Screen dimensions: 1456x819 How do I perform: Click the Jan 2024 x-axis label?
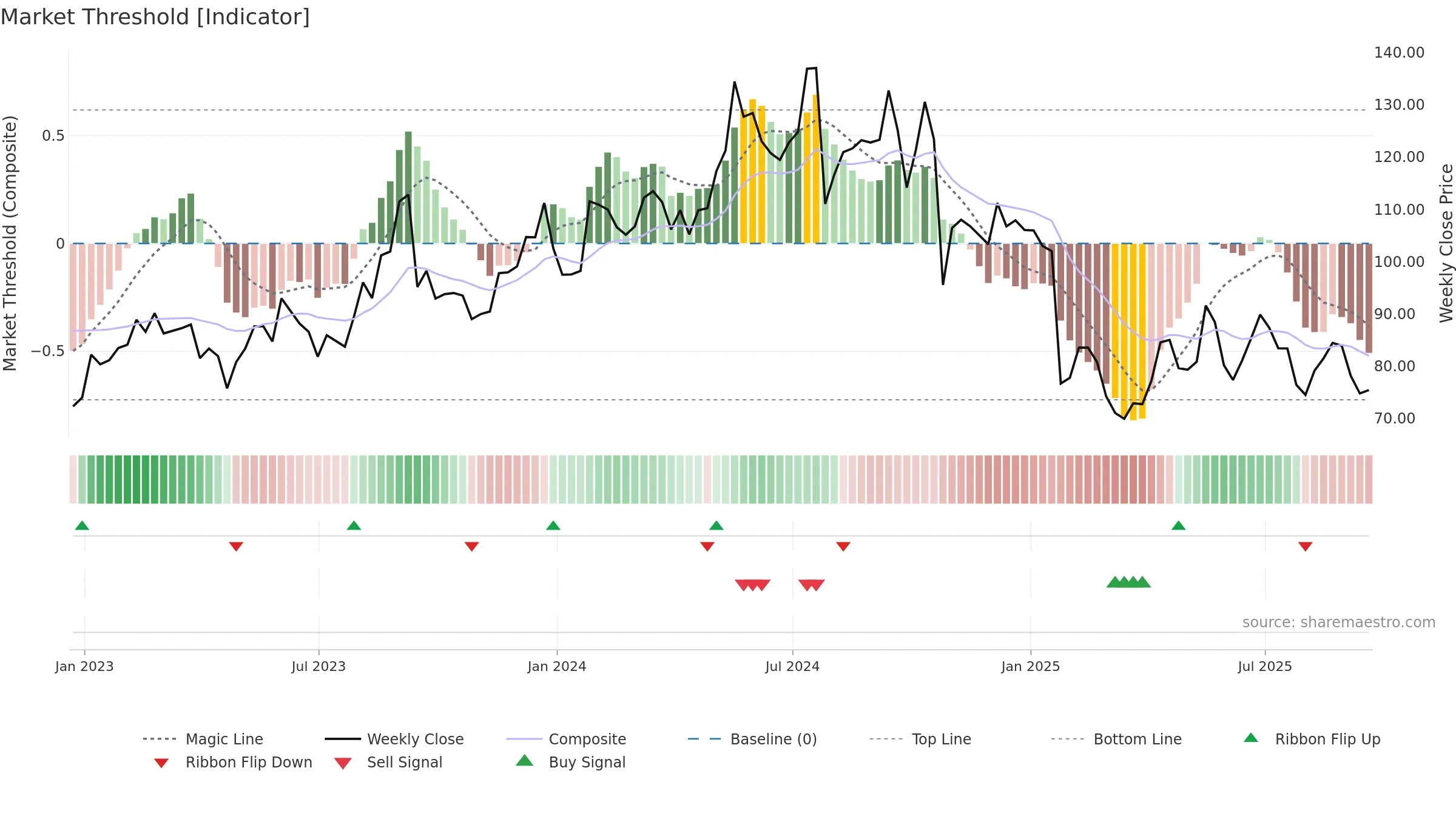pos(557,666)
